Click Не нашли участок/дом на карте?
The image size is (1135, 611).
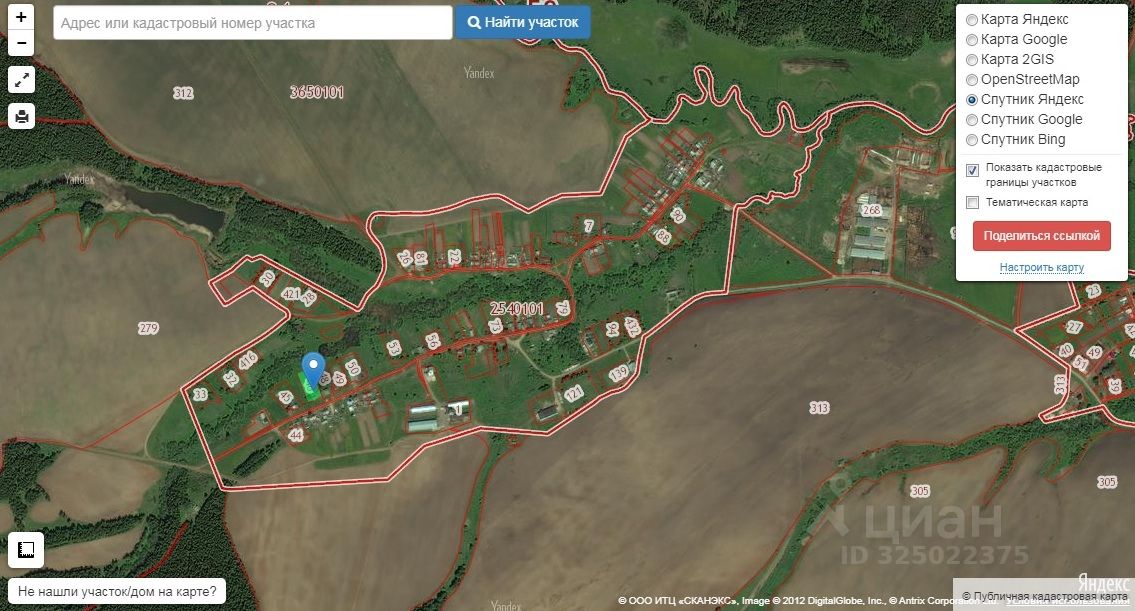[117, 591]
